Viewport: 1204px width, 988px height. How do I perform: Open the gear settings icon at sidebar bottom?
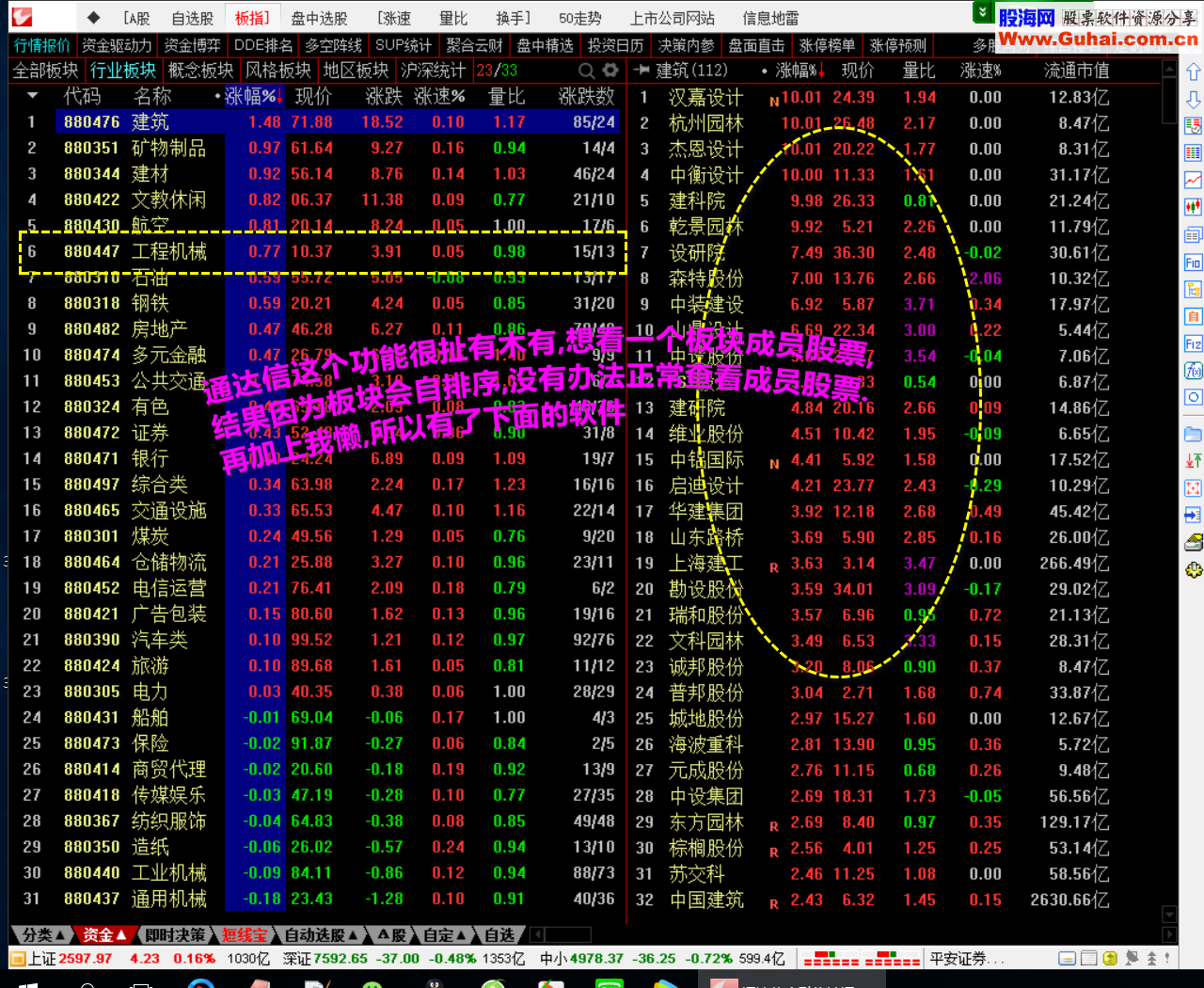(x=1193, y=569)
